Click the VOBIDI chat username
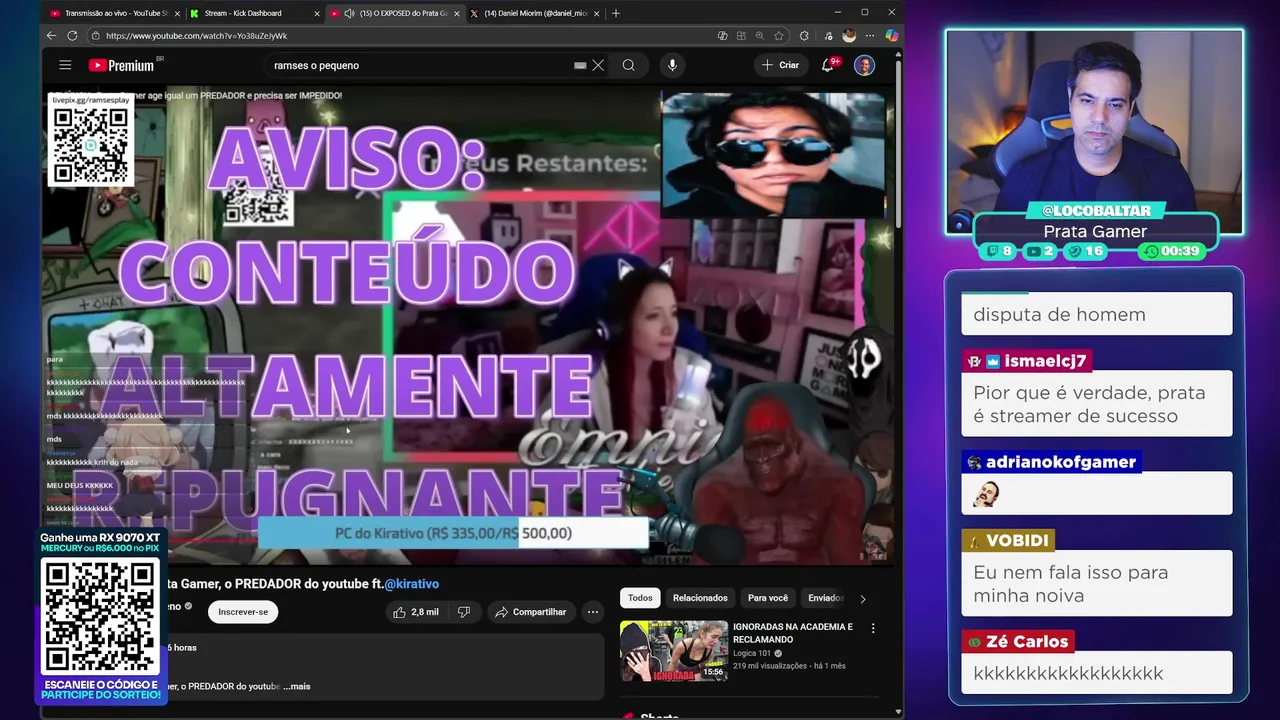This screenshot has width=1280, height=720. pos(1017,540)
